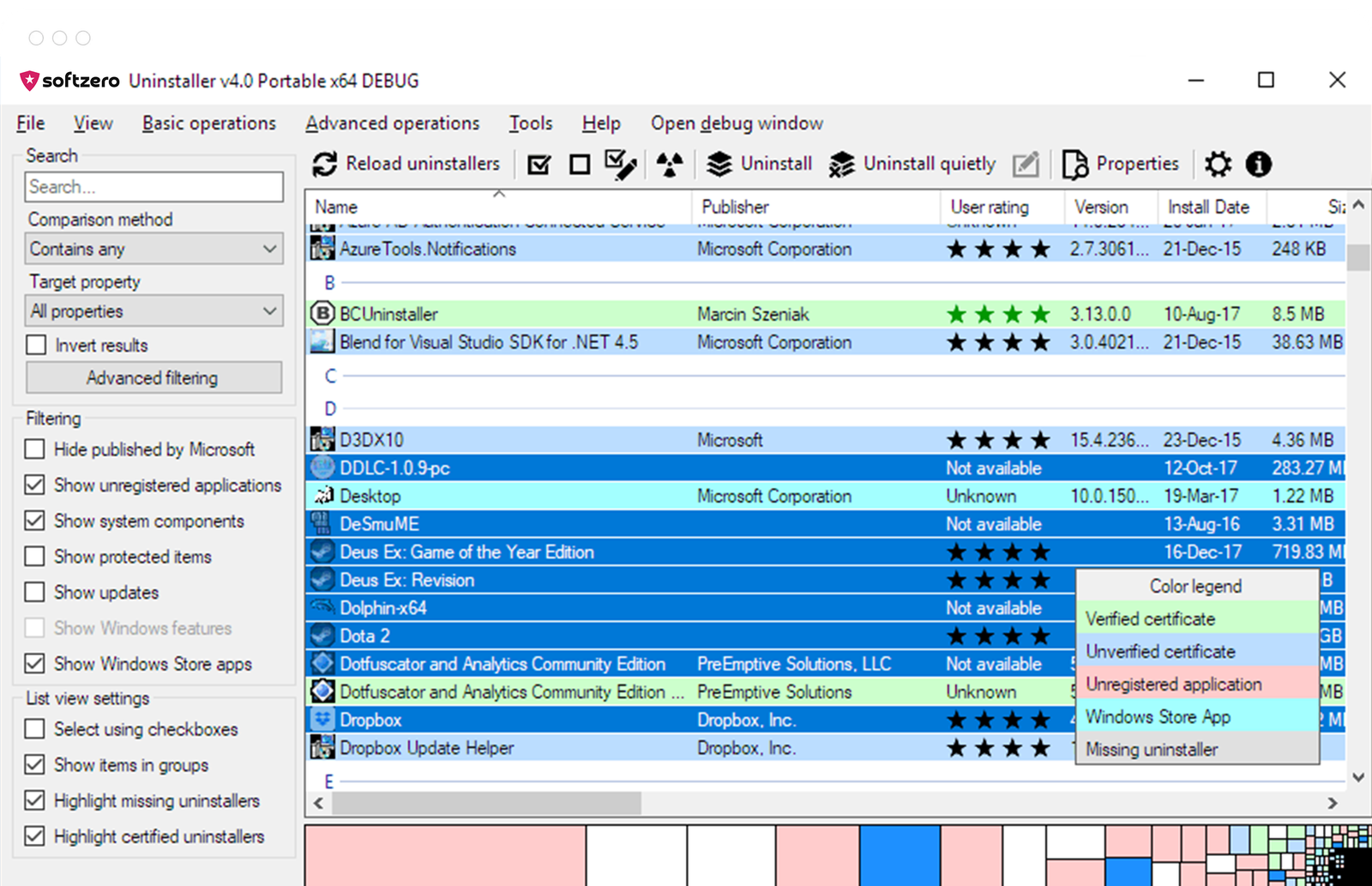Click the info about icon
Viewport: 1372px width, 886px height.
(x=1258, y=164)
